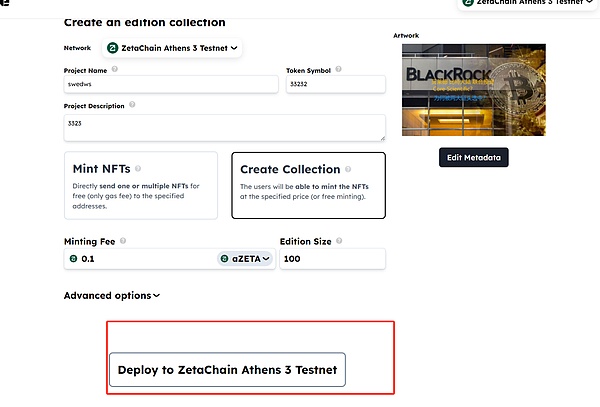
Task: Click the Token Symbol input field
Action: 335,85
